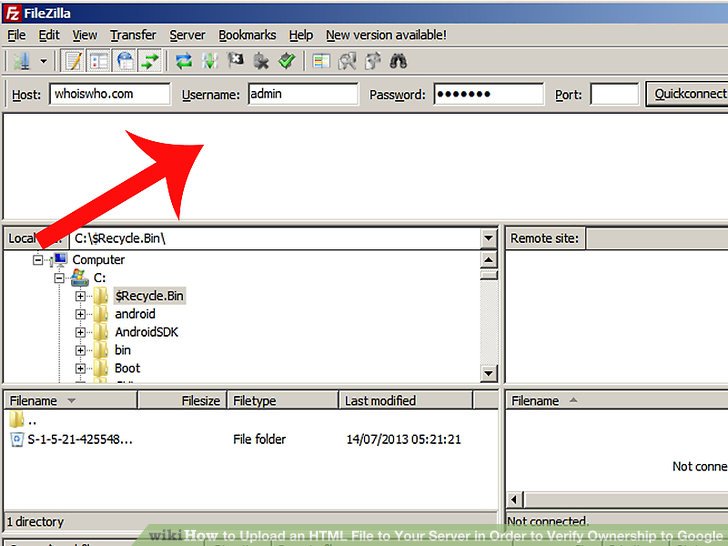Sort local files by Last modified column

(380, 401)
